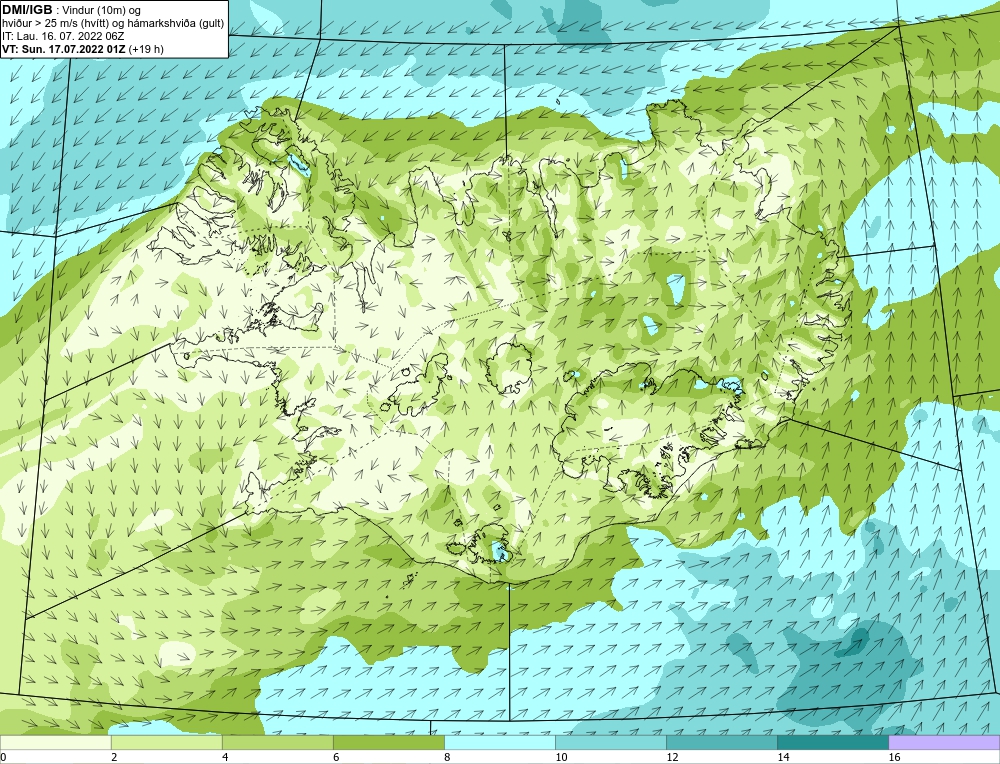
Task: Click the 14–16 m/s dark teal swatch
Action: (832, 742)
